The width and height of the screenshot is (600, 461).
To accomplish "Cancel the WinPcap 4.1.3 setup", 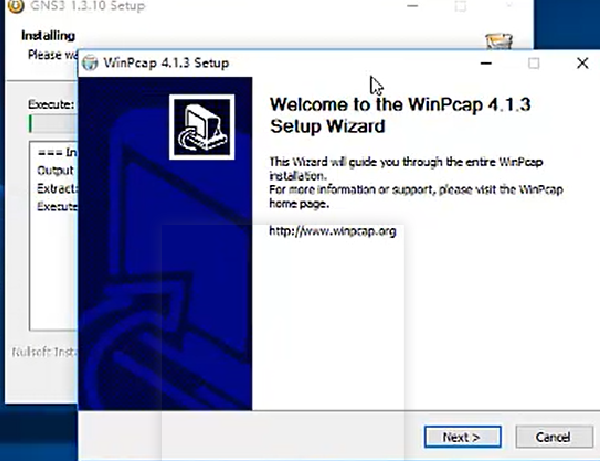I will point(553,437).
